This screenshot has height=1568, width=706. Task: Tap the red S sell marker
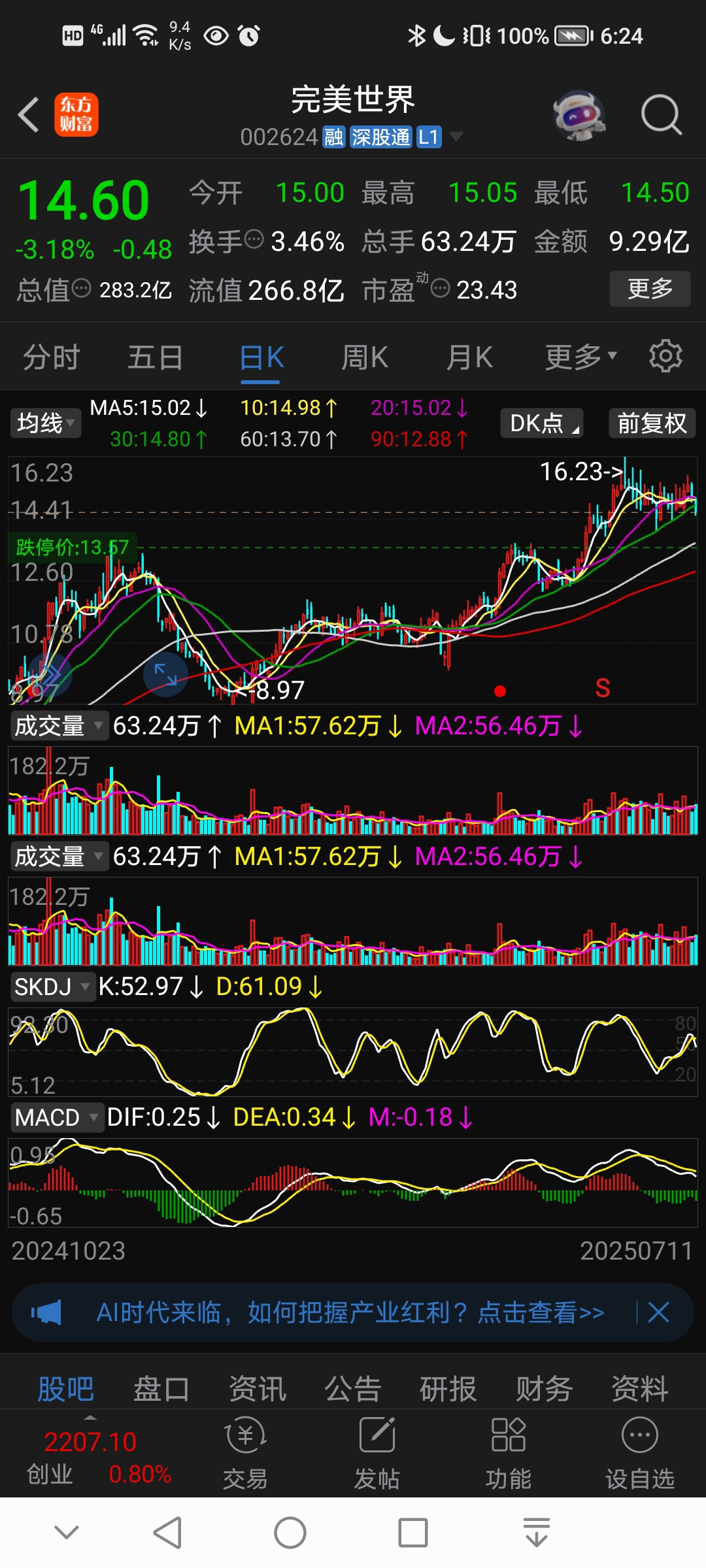click(603, 688)
